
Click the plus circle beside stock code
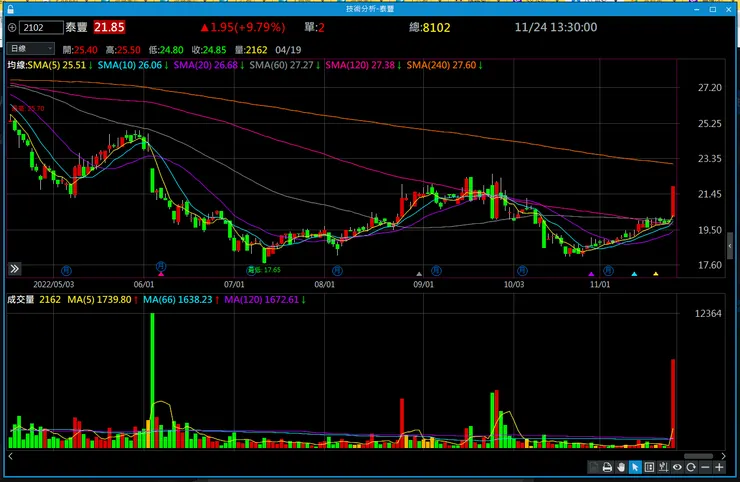coord(12,27)
